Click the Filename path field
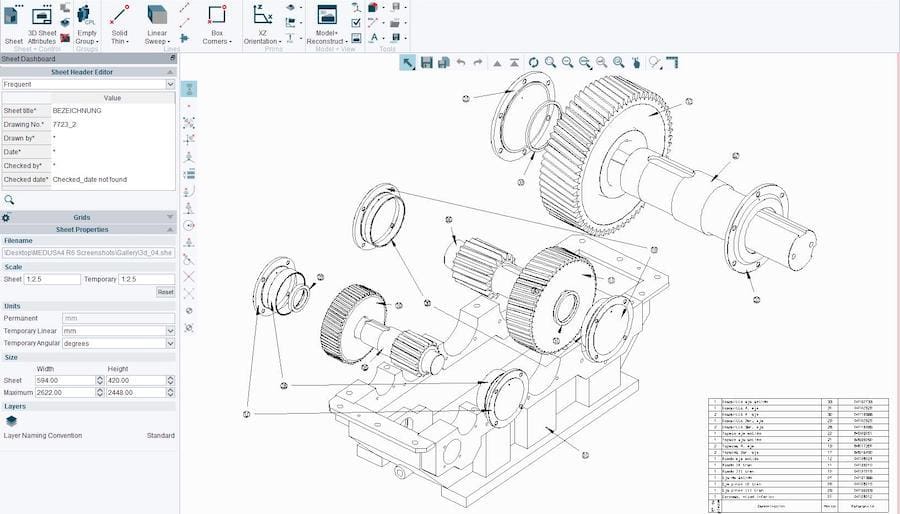This screenshot has height=514, width=900. pyautogui.click(x=88, y=253)
